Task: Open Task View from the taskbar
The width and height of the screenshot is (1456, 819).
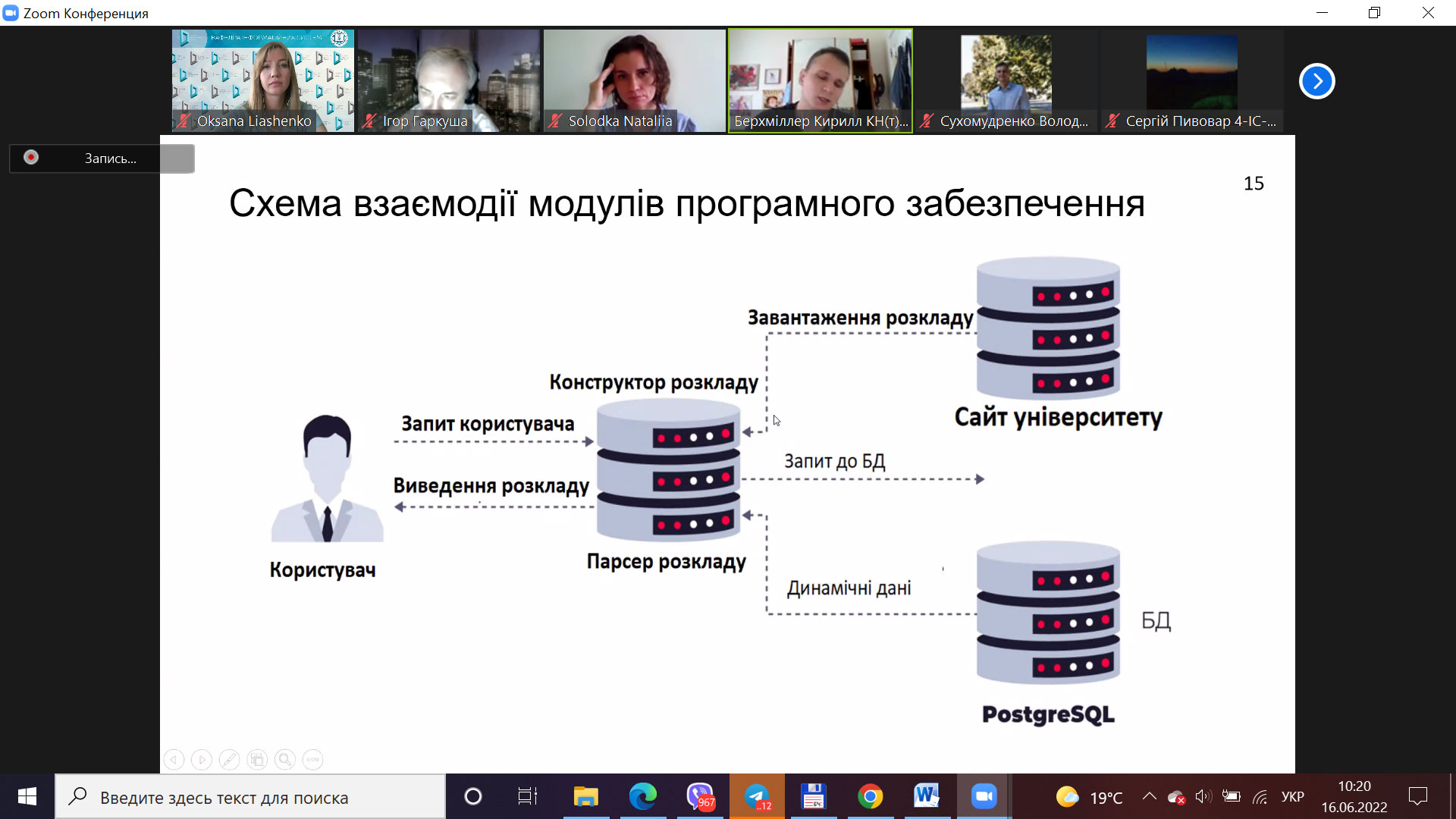Action: click(527, 796)
